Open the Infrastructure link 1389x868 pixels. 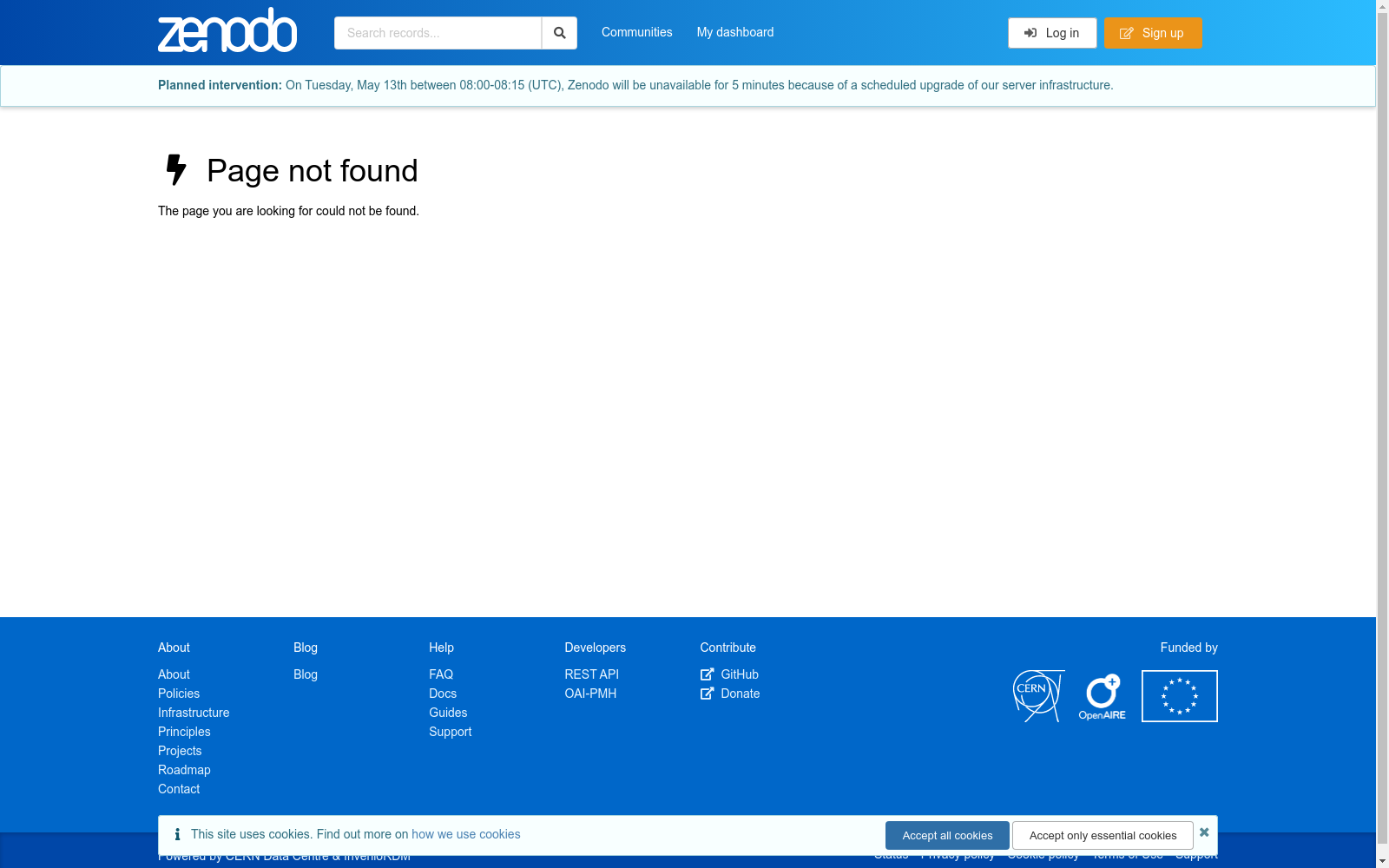[x=194, y=713]
